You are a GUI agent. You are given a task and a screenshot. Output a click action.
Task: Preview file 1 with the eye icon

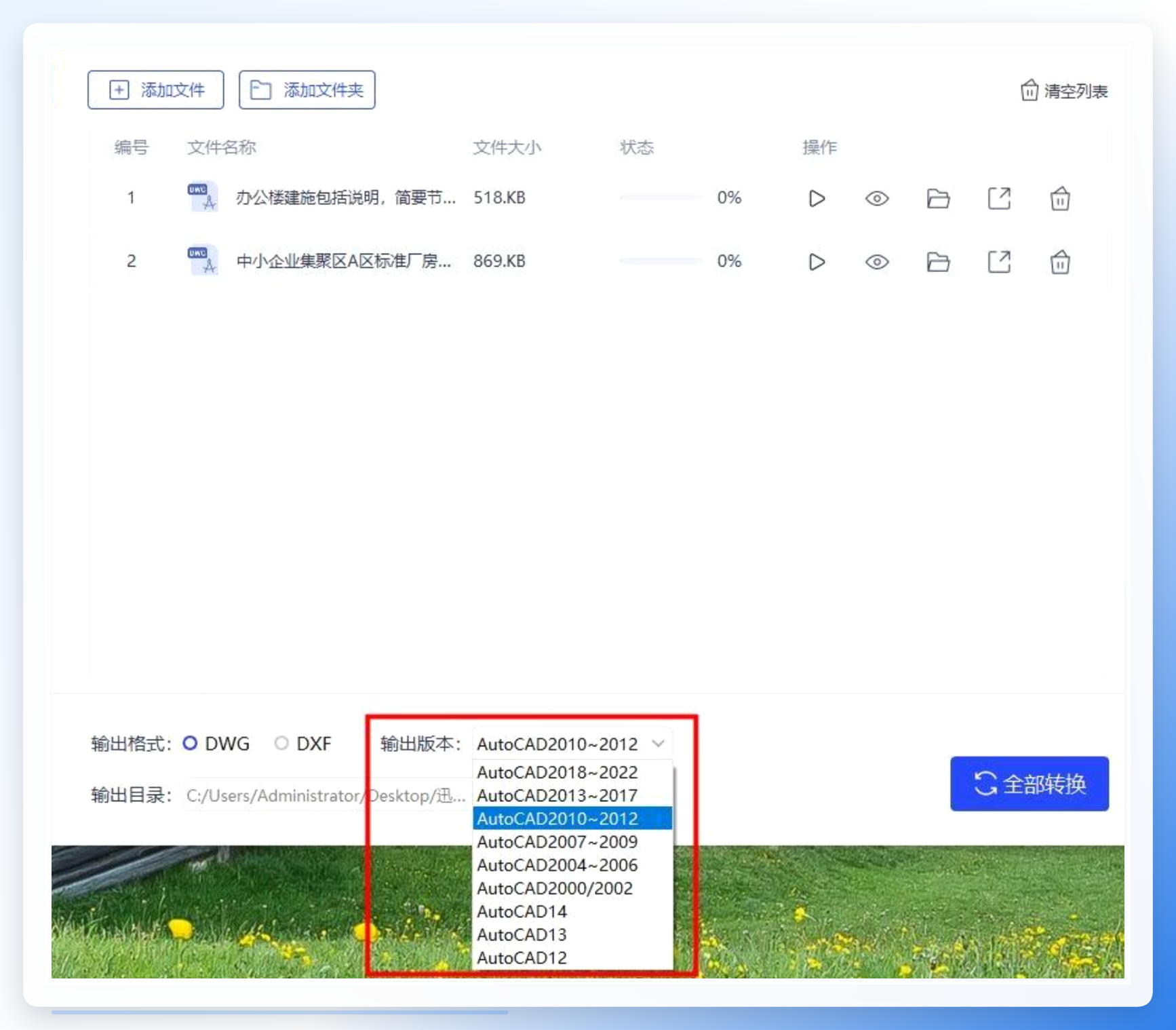(877, 198)
